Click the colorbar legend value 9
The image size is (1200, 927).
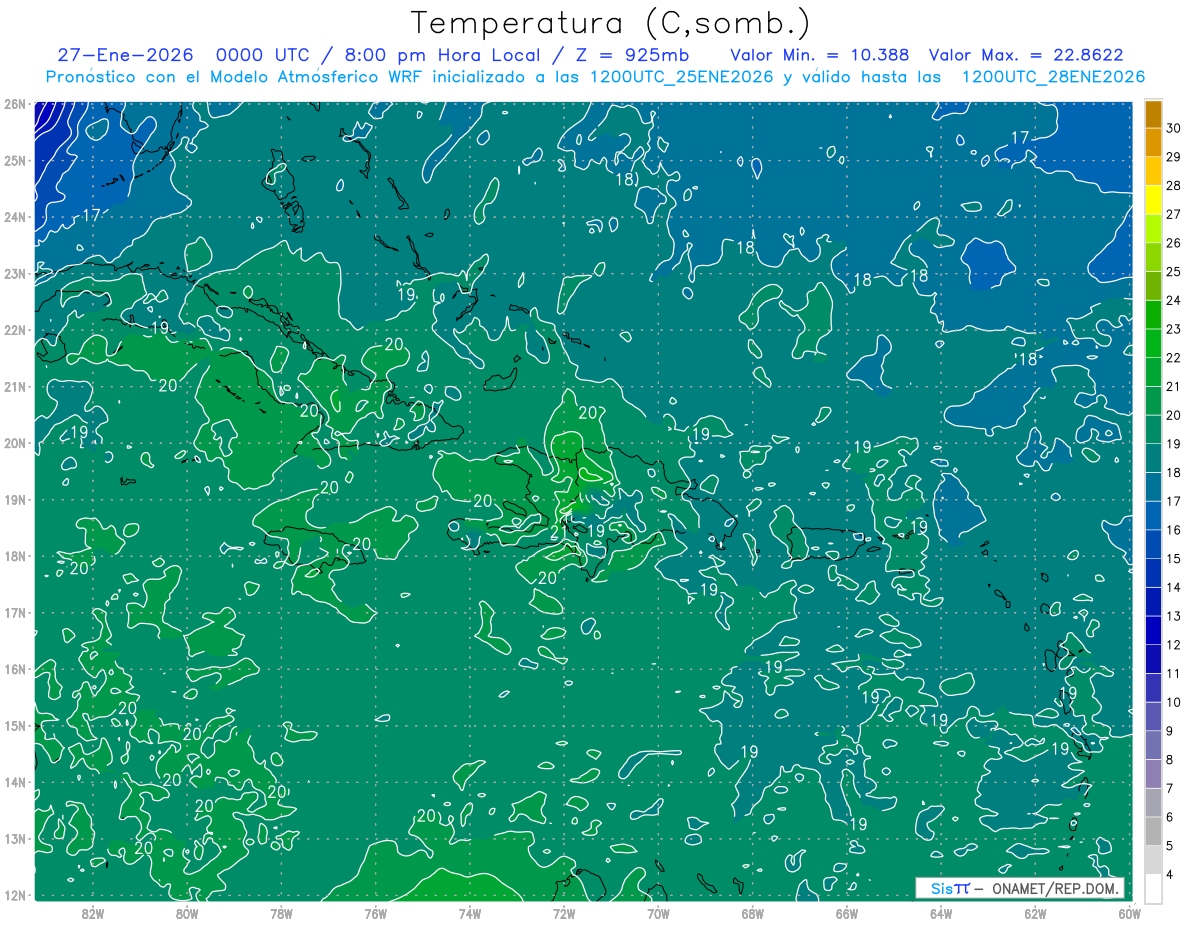(x=1171, y=732)
